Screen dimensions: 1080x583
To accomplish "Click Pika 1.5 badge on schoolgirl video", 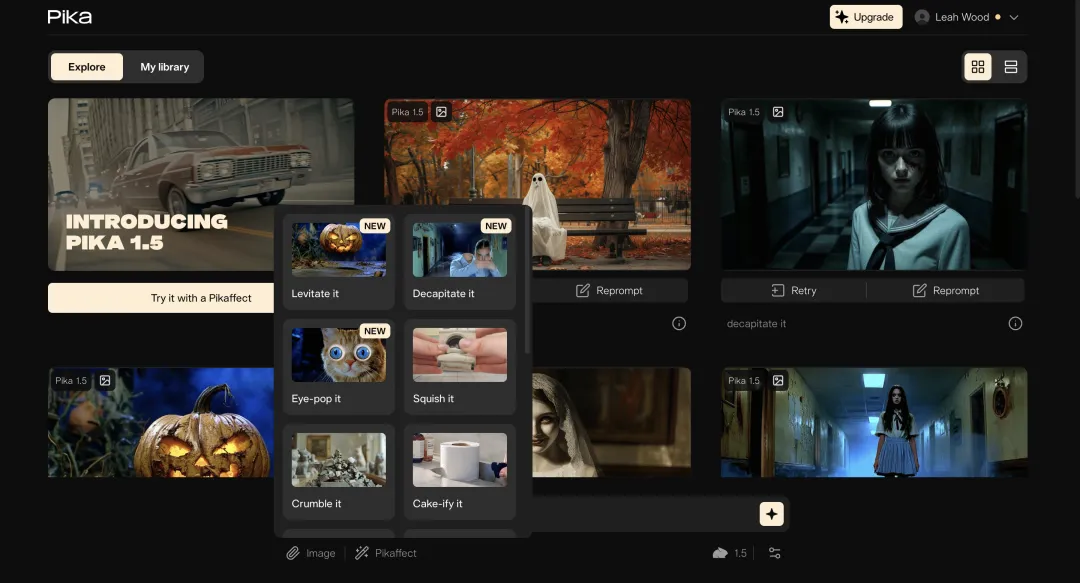I will 744,112.
